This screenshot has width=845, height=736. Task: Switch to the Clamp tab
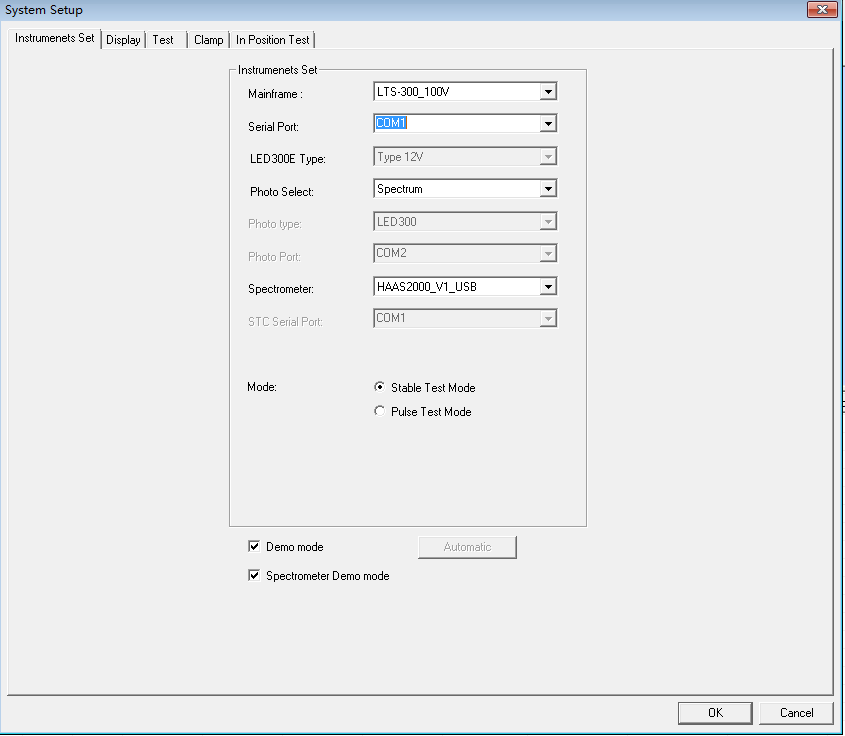coord(208,40)
